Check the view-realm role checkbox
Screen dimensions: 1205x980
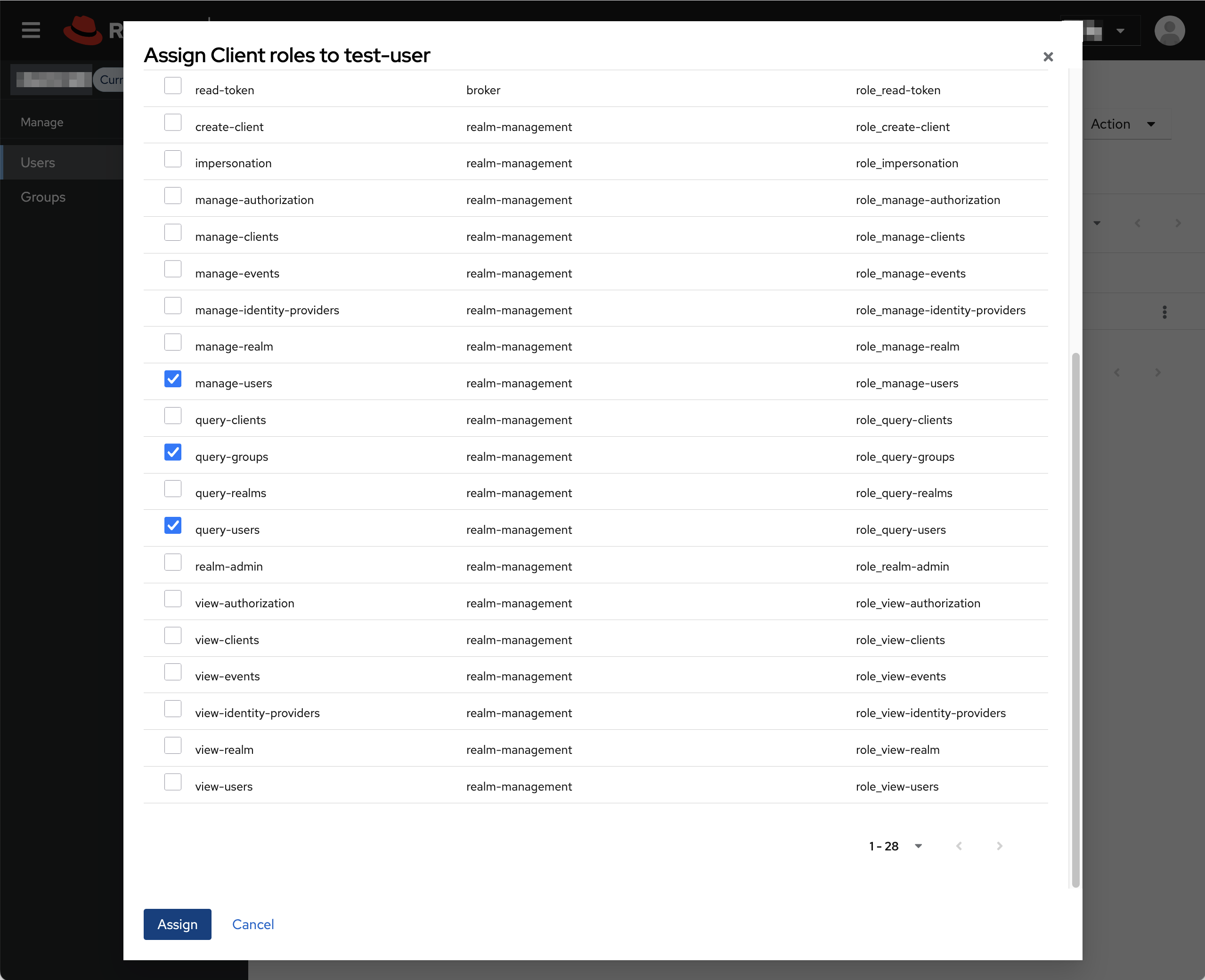pyautogui.click(x=173, y=745)
